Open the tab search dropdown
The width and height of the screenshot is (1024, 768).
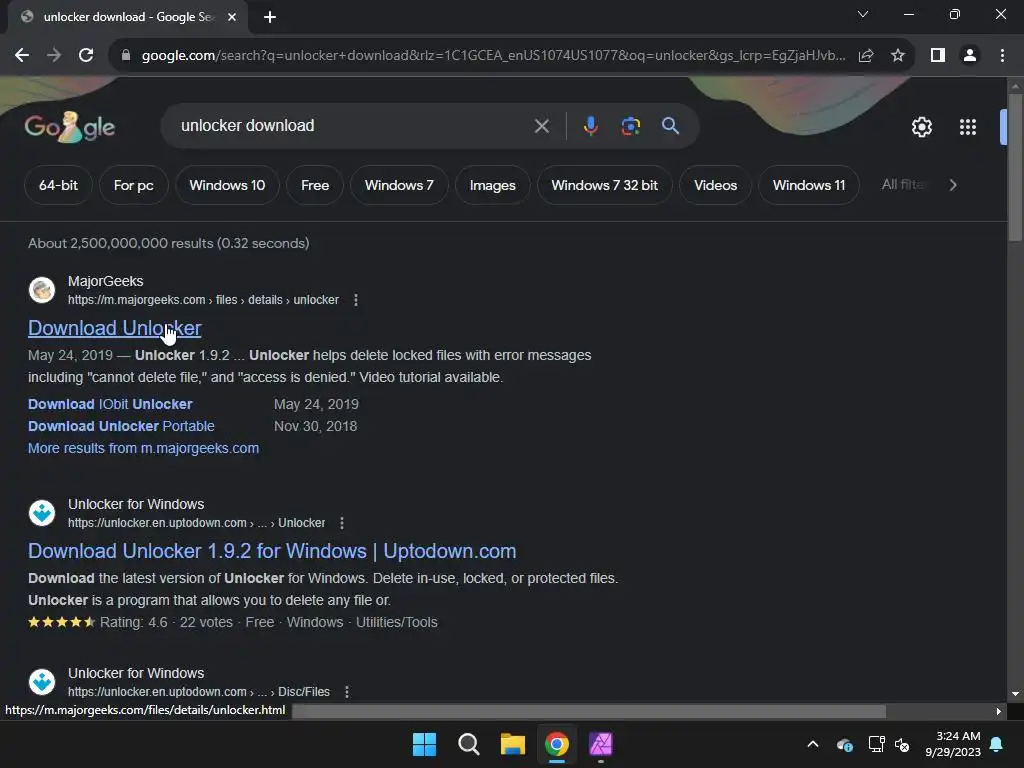863,14
